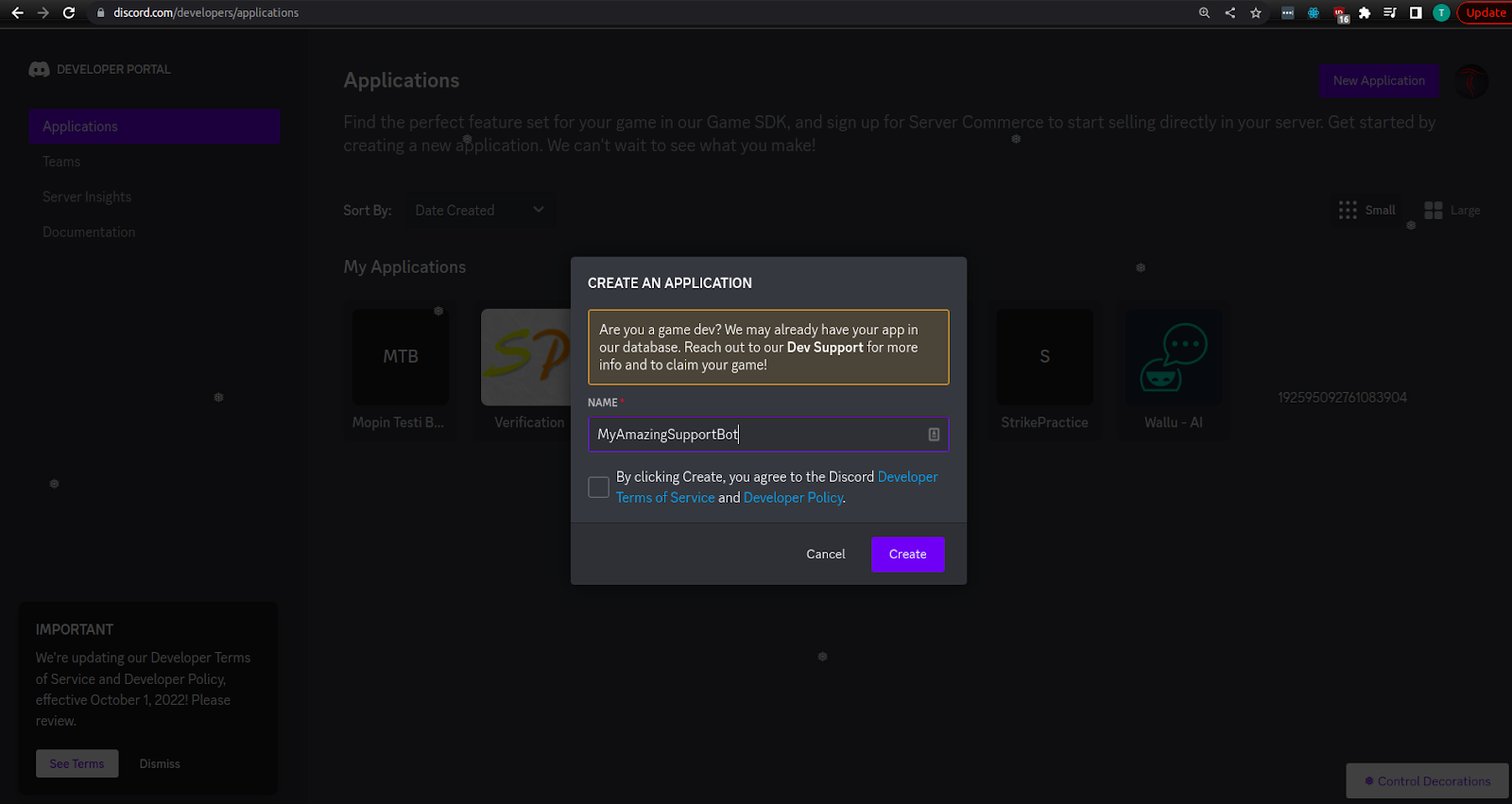Click See Terms in the Important notice
Image resolution: width=1512 pixels, height=804 pixels.
[x=77, y=763]
